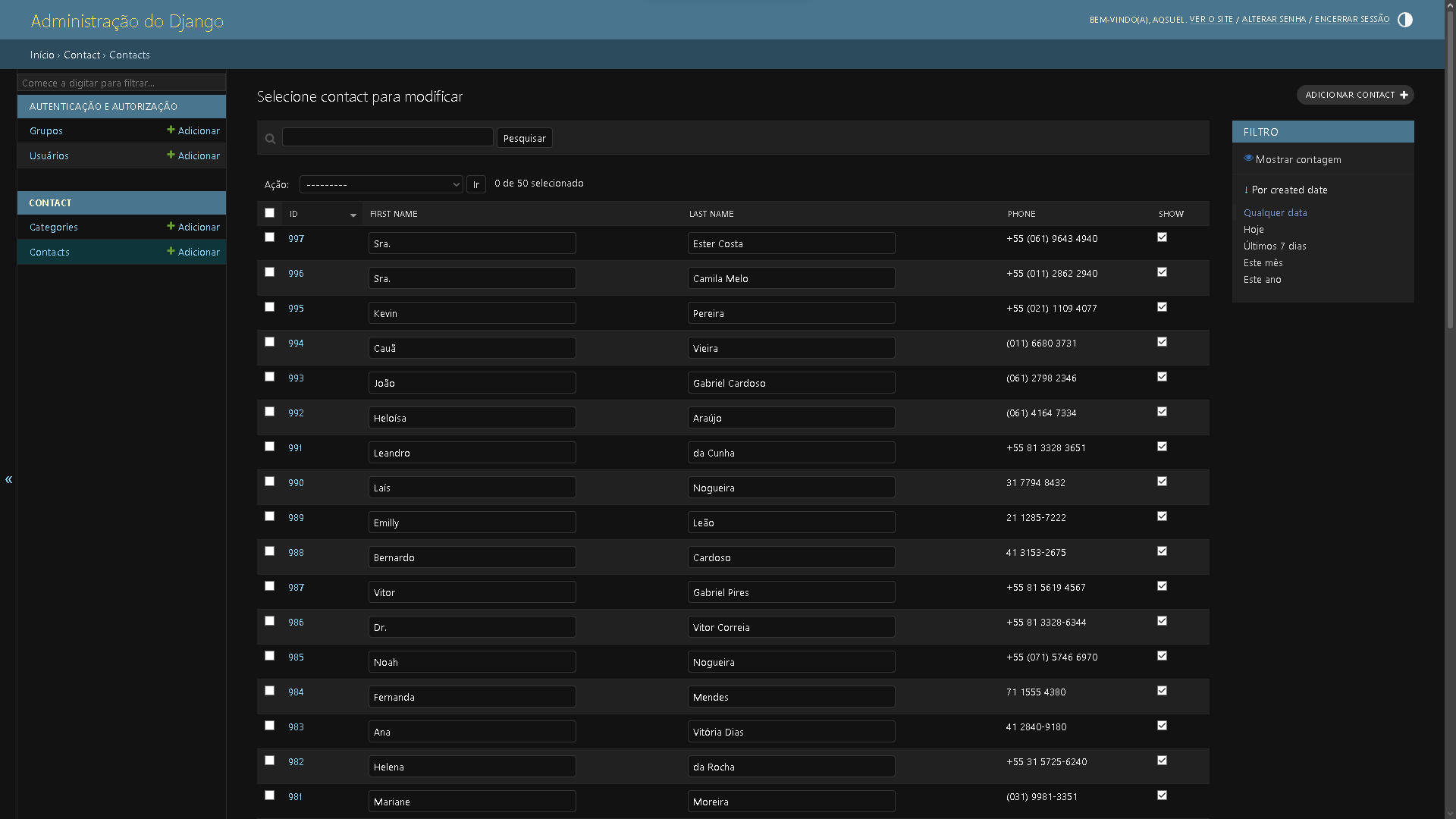Open Categories in the sidebar
1456x819 pixels.
[x=54, y=227]
